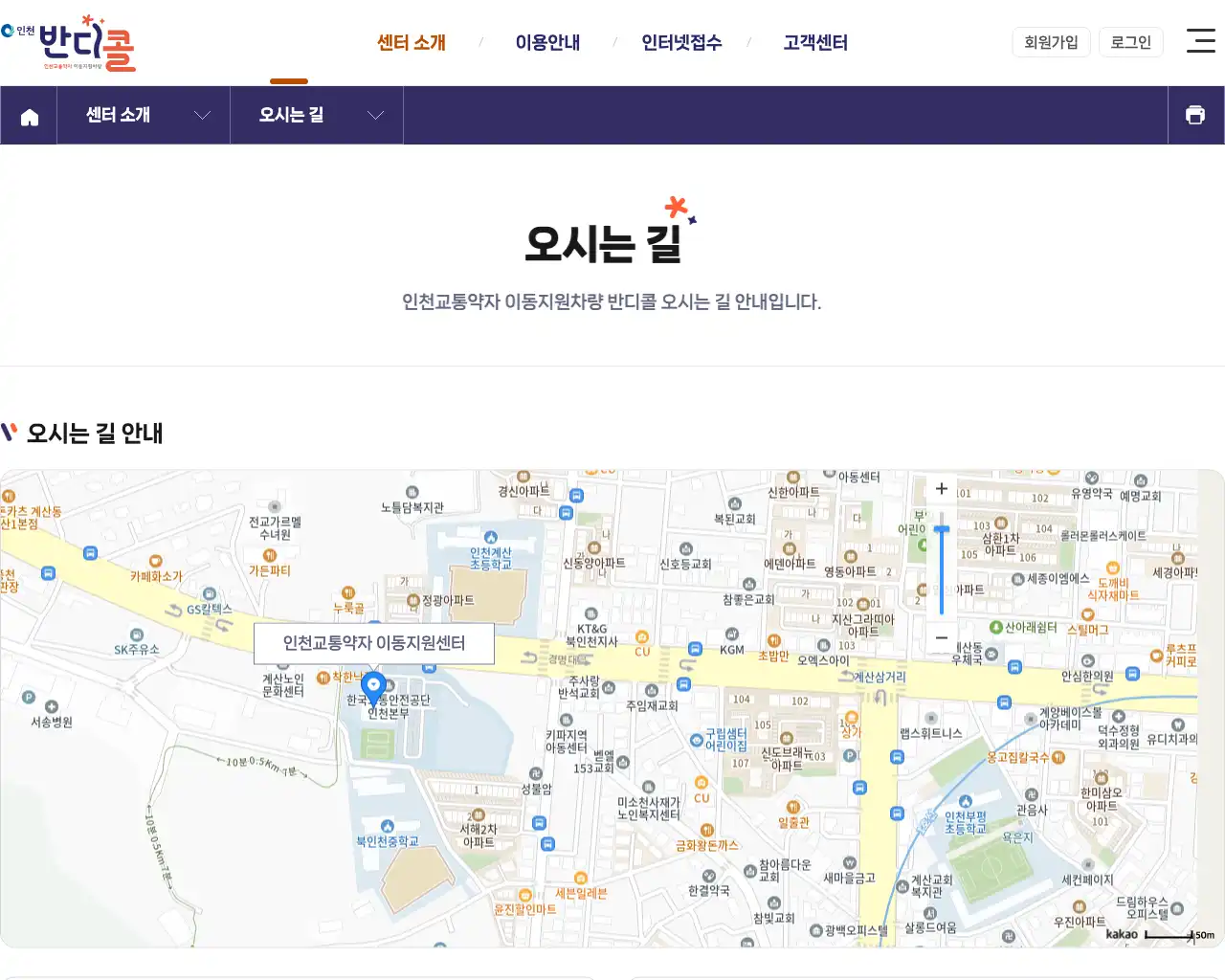Click the 가든파티 restaurant label
1225x980 pixels.
point(270,569)
